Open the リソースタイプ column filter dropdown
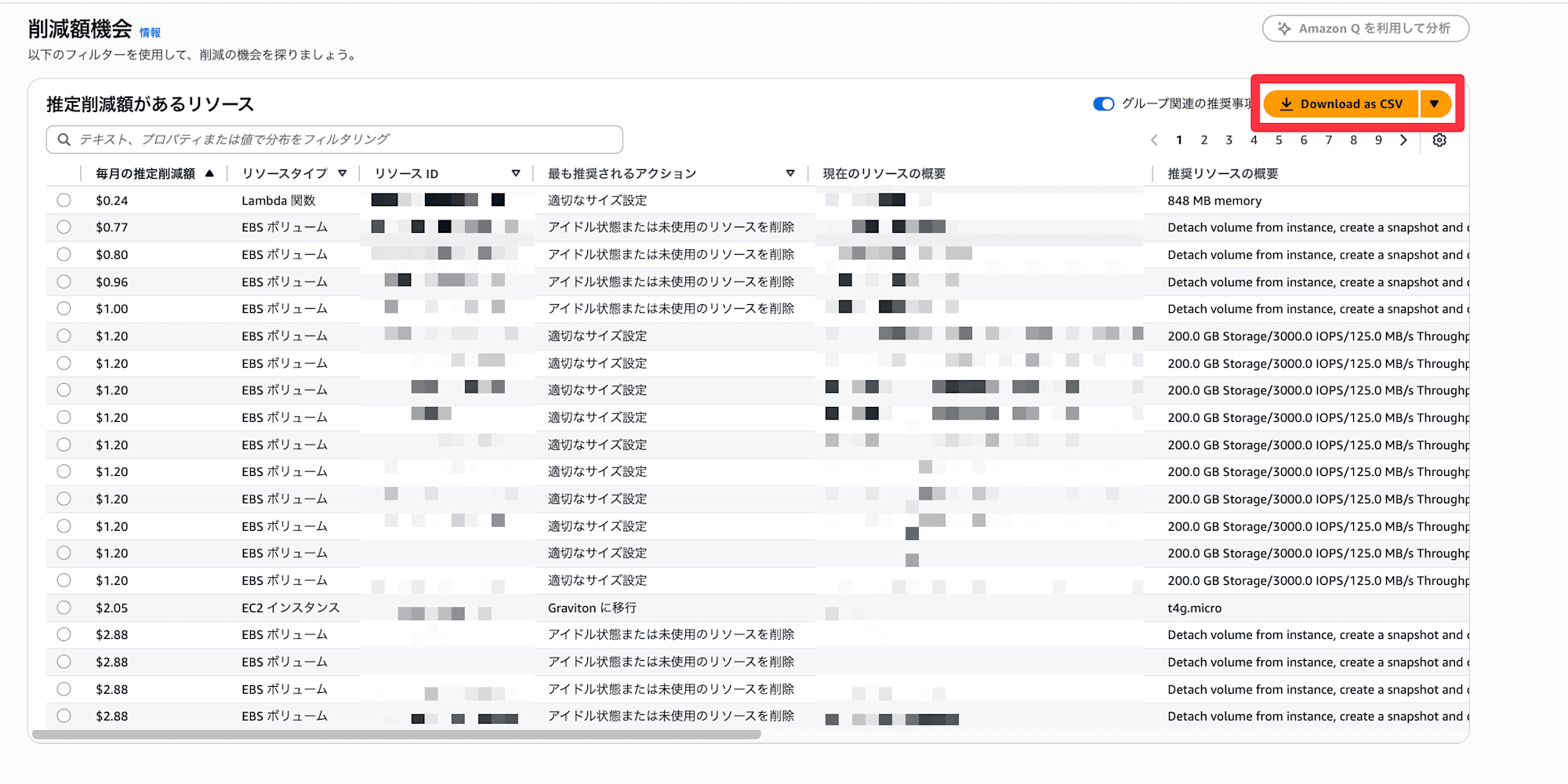Screen dimensions: 1568x784 [x=343, y=173]
